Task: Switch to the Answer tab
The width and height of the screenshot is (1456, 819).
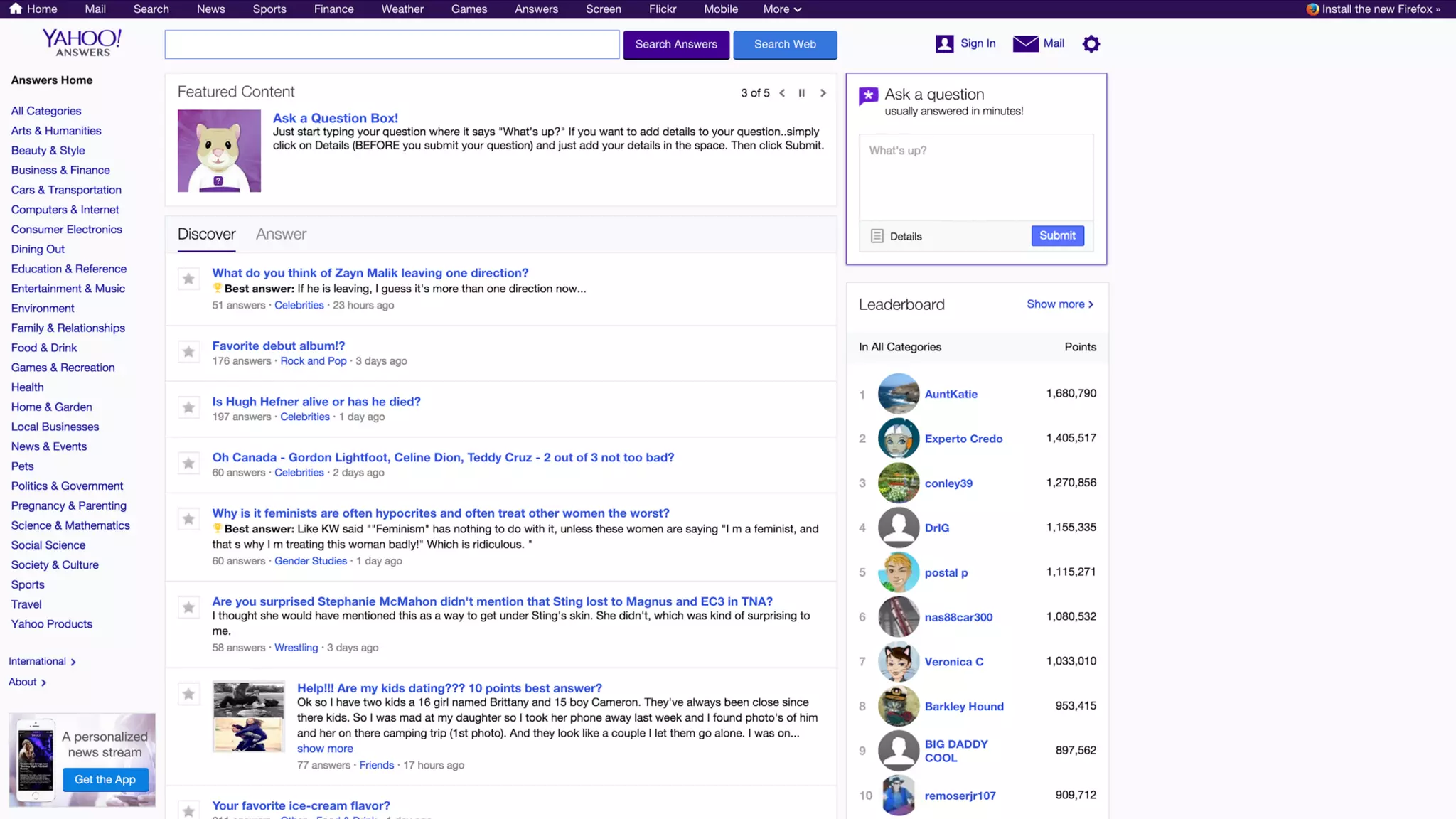Action: [281, 234]
